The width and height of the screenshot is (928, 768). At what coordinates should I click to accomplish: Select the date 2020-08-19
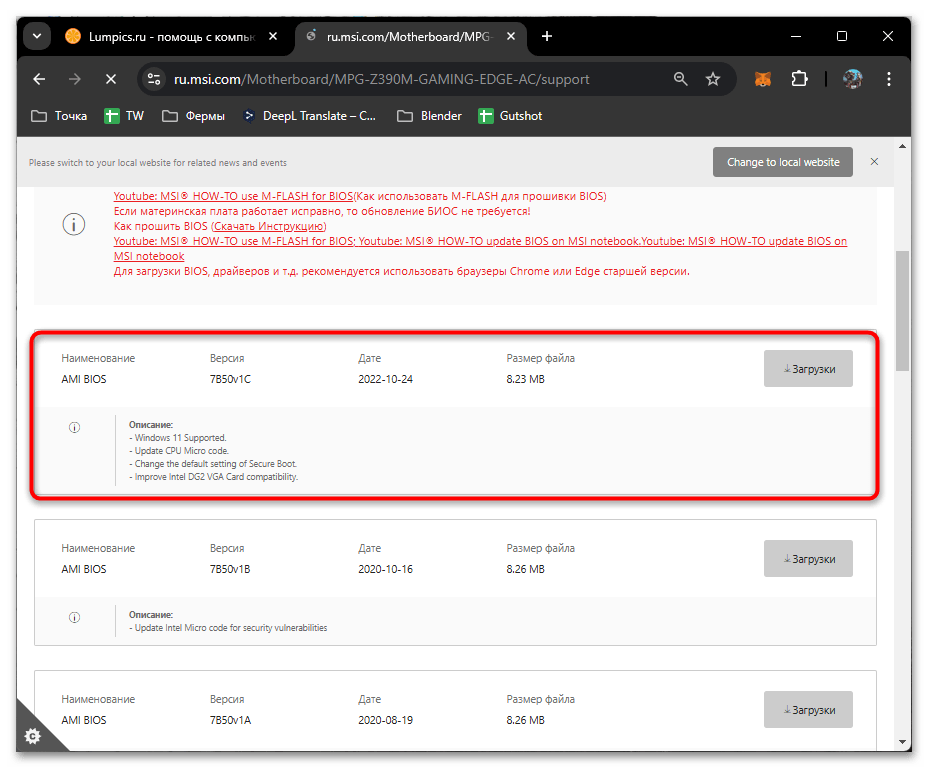tap(385, 720)
